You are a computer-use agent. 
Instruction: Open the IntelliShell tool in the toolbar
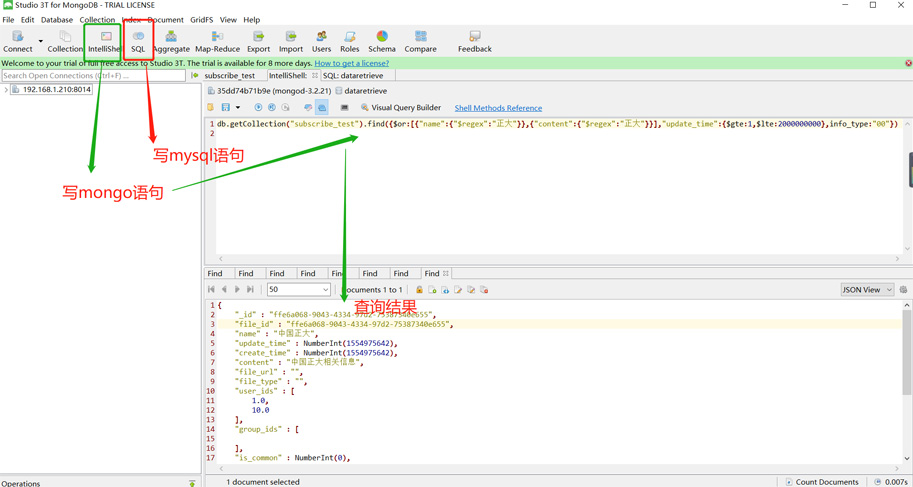(x=104, y=41)
